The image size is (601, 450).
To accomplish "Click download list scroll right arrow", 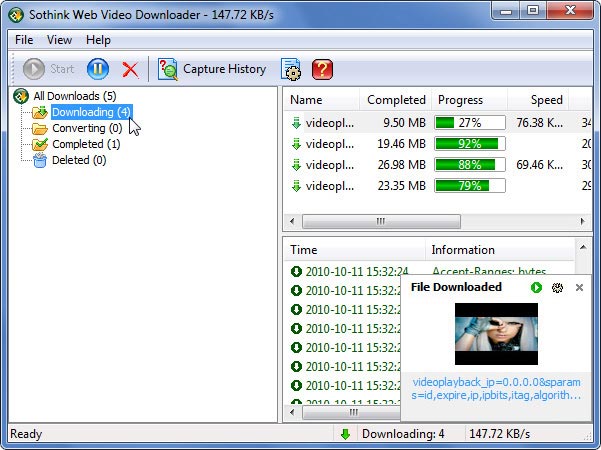I will 583,221.
